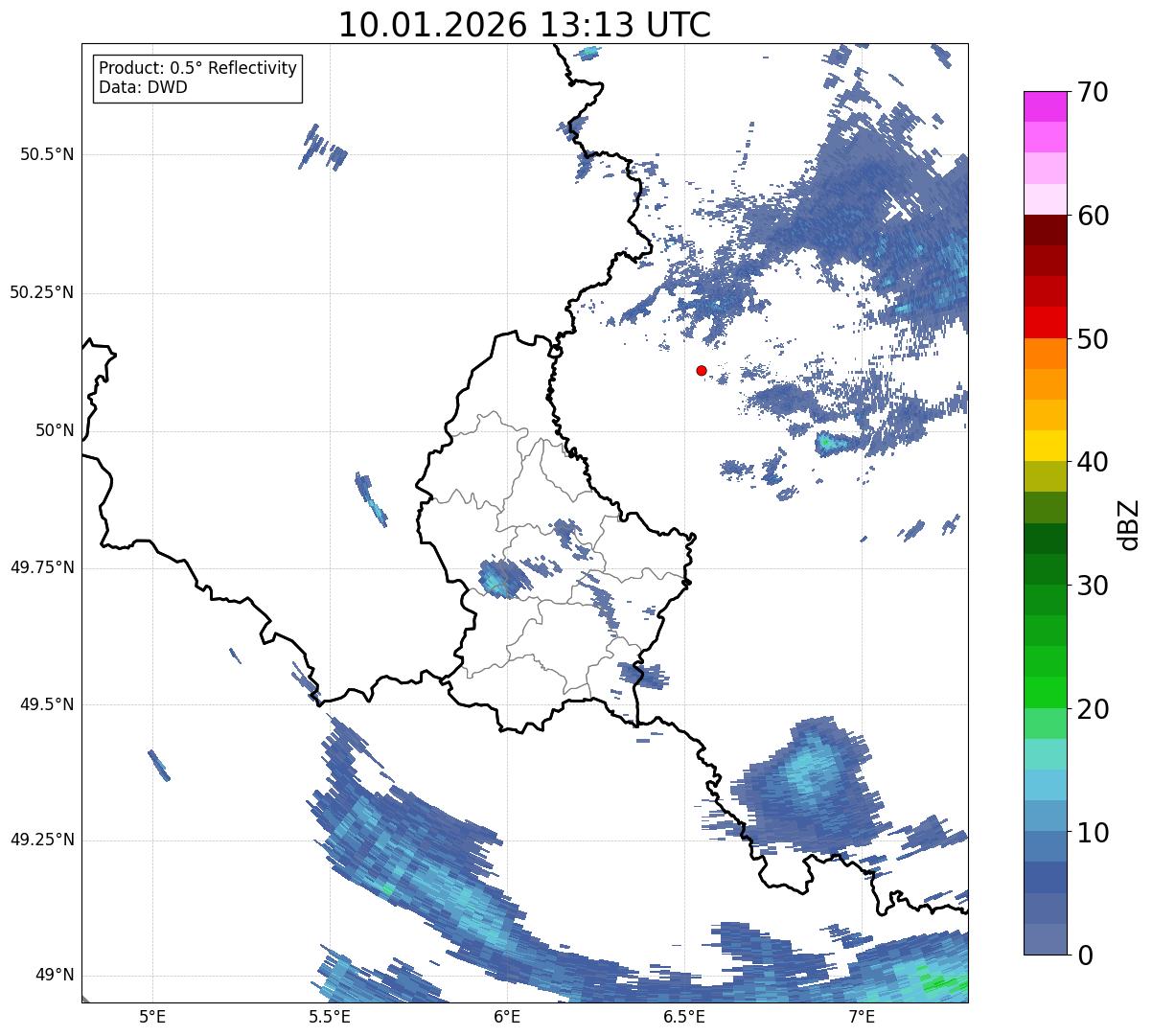Click the 50.25°N latitude label
Viewport: 1152px width, 1036px height.
(42, 292)
